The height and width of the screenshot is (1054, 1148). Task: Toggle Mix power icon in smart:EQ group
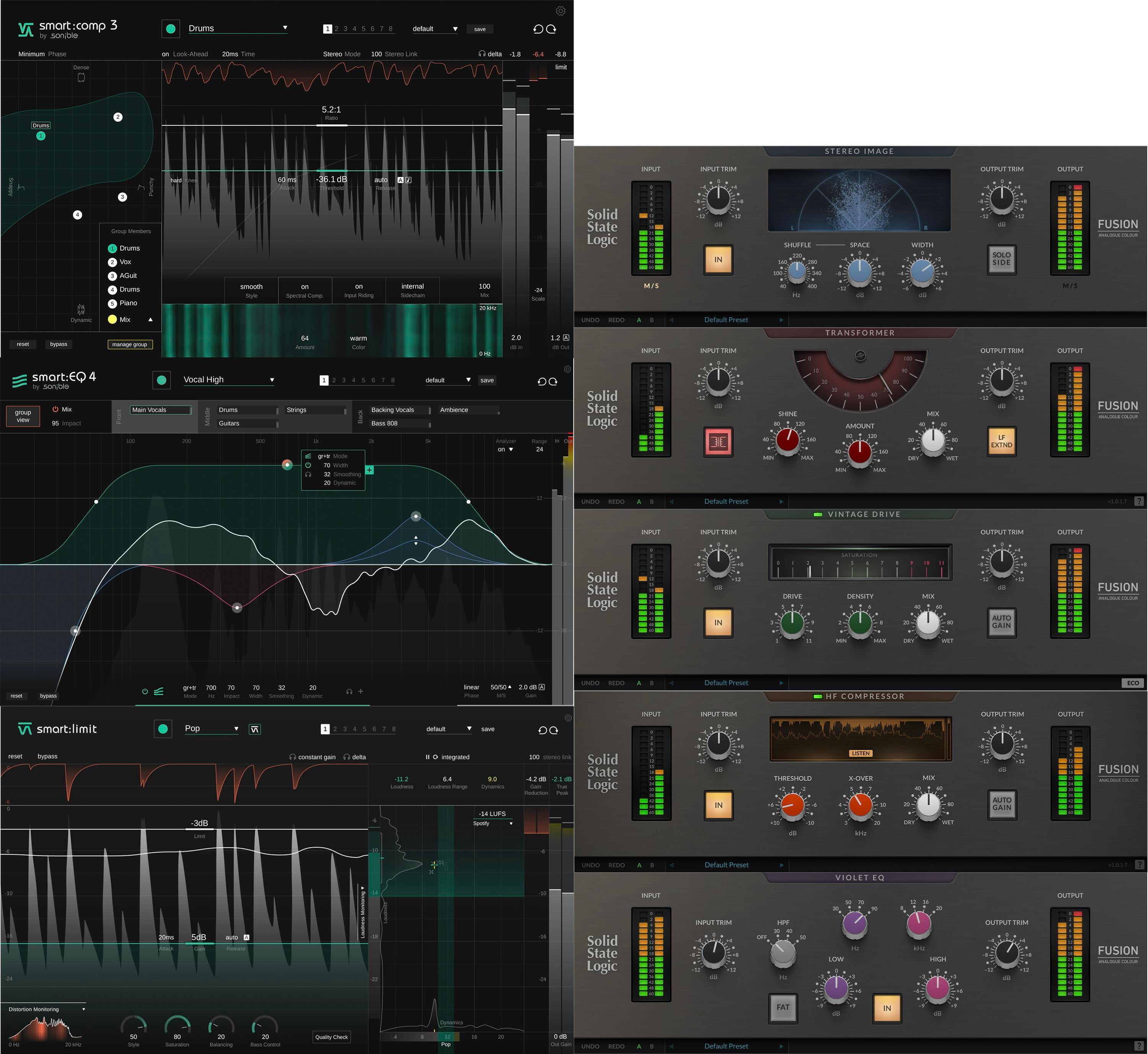55,409
